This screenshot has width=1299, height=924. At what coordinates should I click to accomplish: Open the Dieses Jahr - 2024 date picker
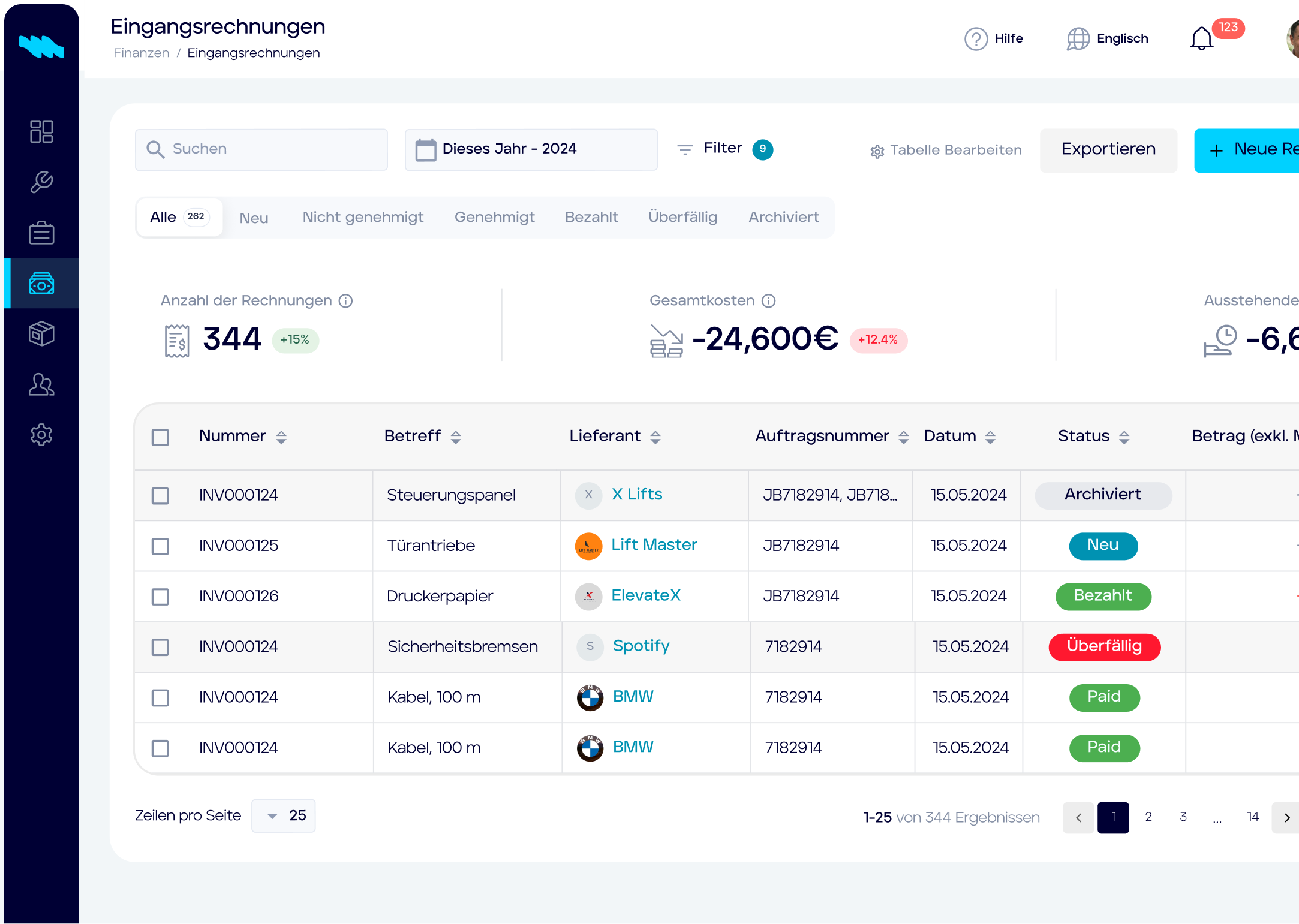click(531, 149)
